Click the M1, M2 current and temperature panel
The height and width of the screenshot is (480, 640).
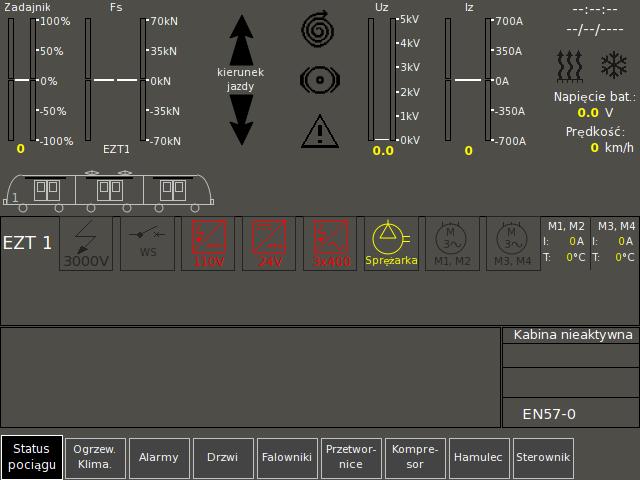[x=565, y=244]
